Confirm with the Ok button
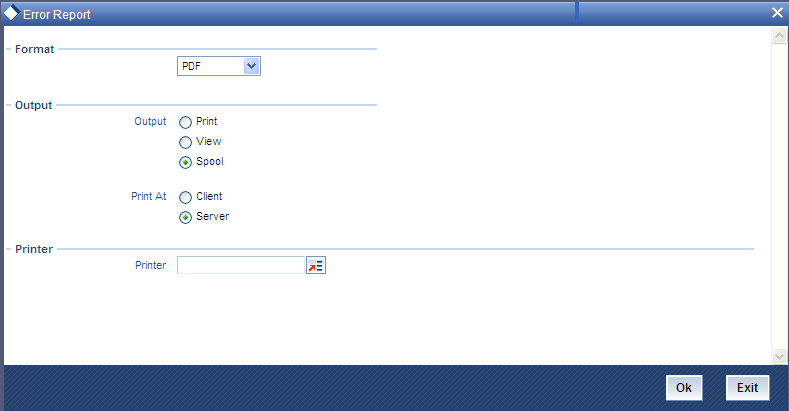This screenshot has width=789, height=411. coord(684,388)
